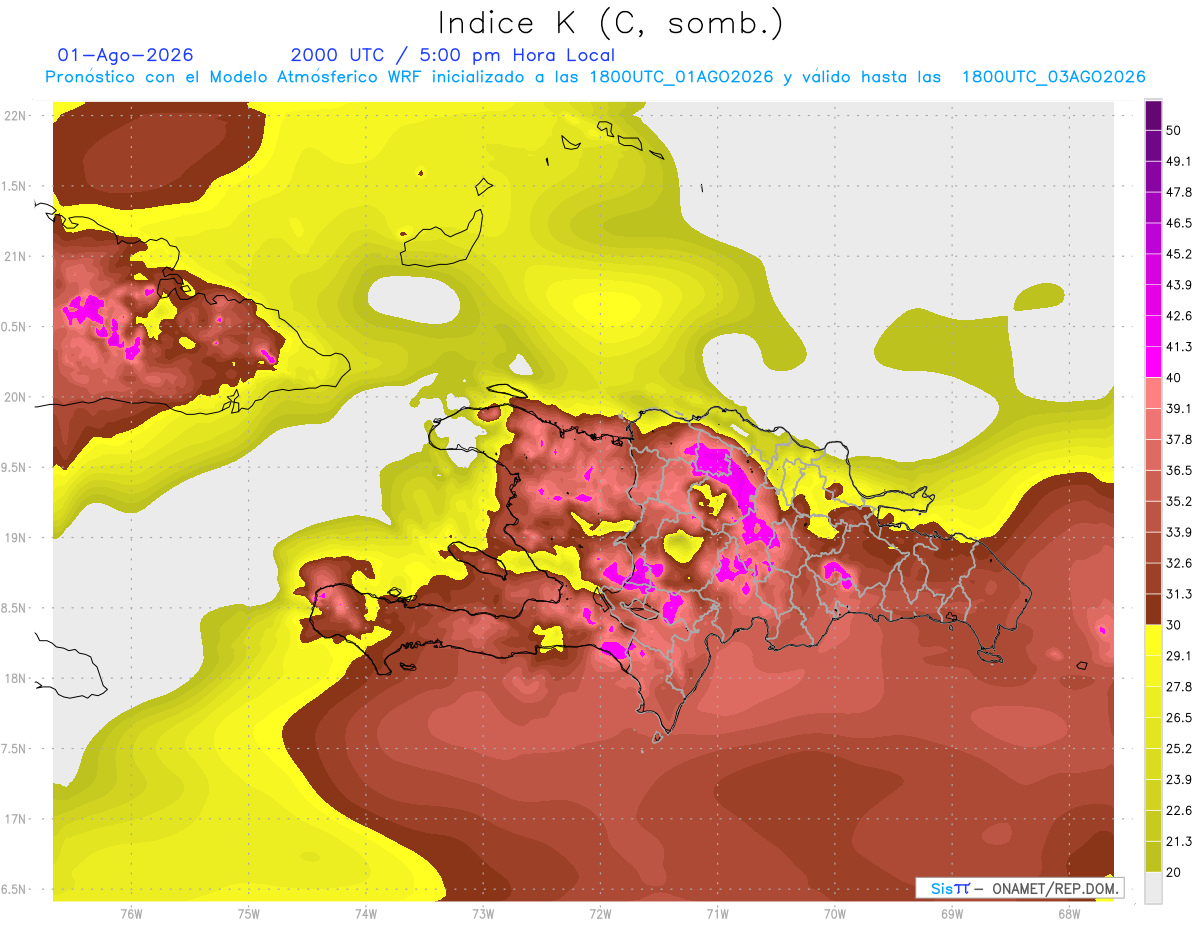Image resolution: width=1200 pixels, height=927 pixels.
Task: Click the 18N latitude label
Action: (x=15, y=678)
